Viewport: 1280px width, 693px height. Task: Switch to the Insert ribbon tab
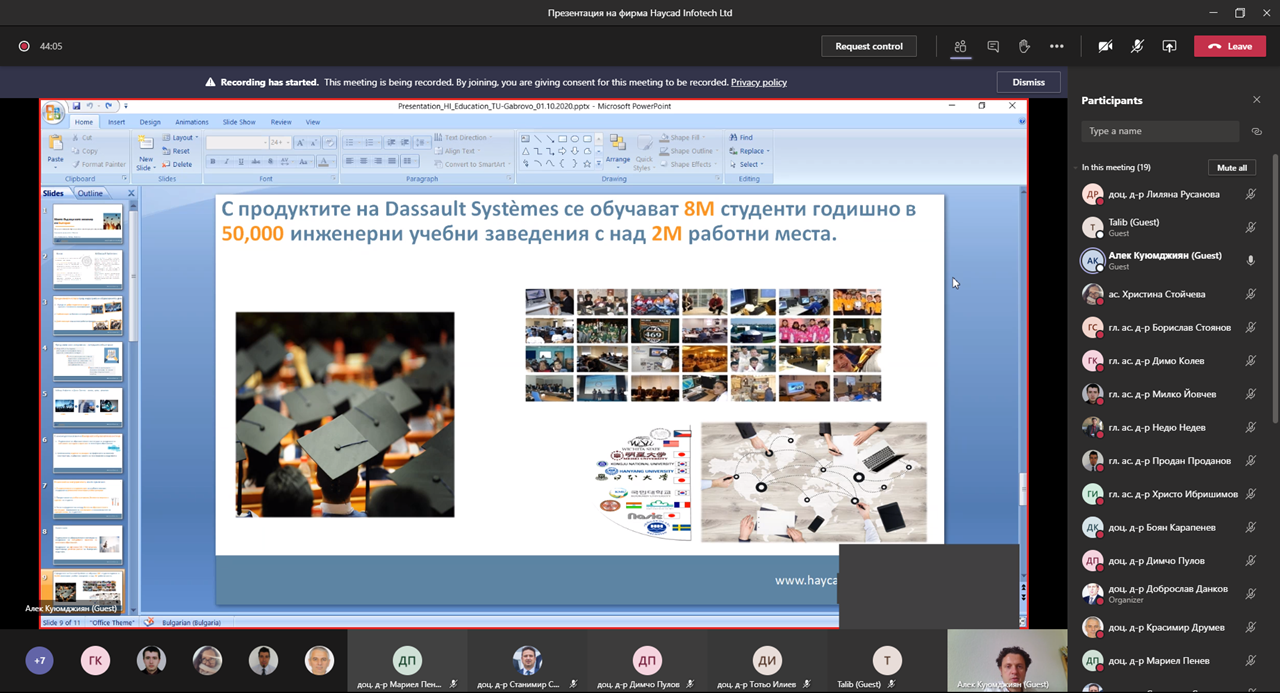tap(116, 122)
